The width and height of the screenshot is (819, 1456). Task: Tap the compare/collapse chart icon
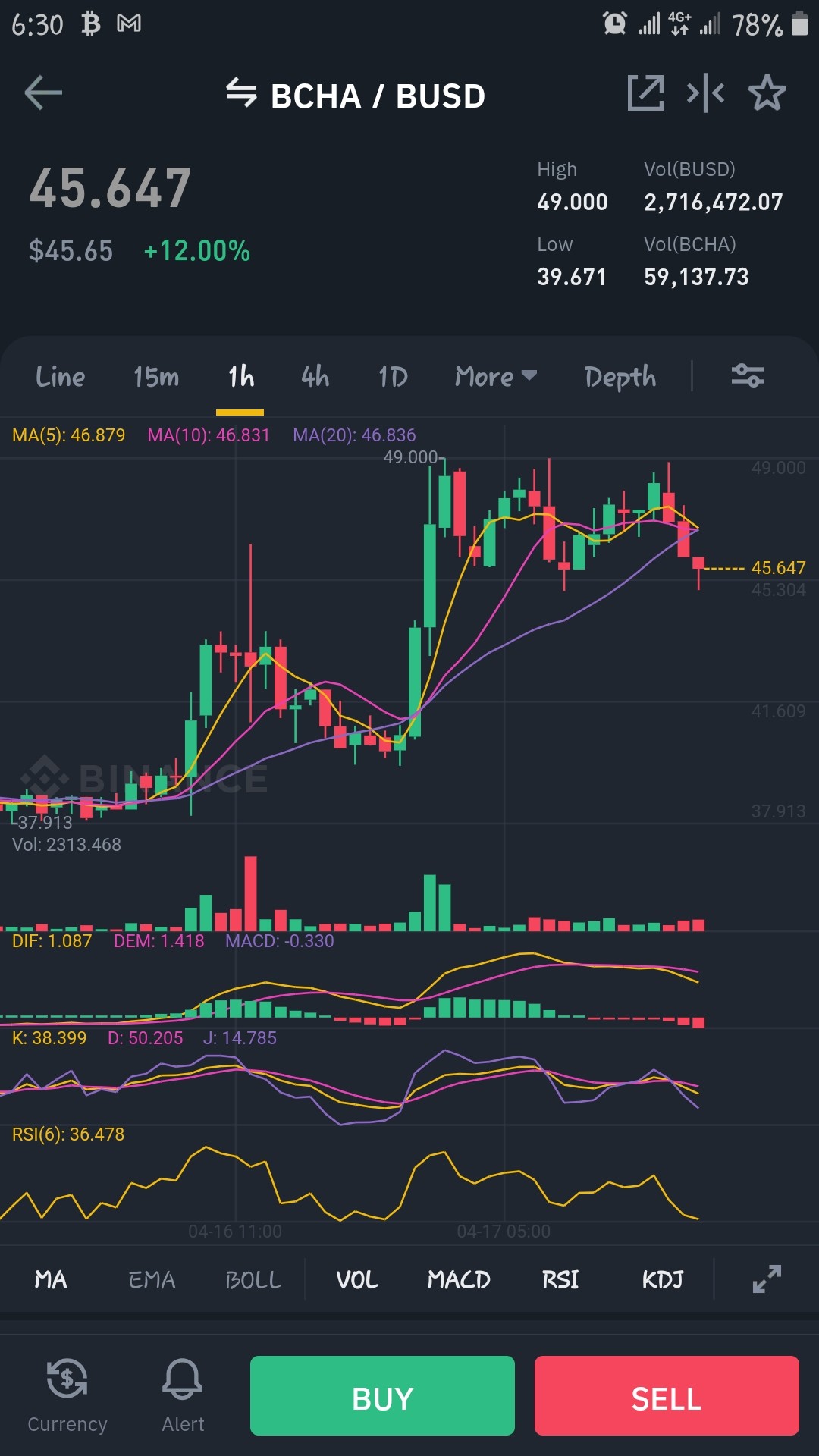coord(705,93)
